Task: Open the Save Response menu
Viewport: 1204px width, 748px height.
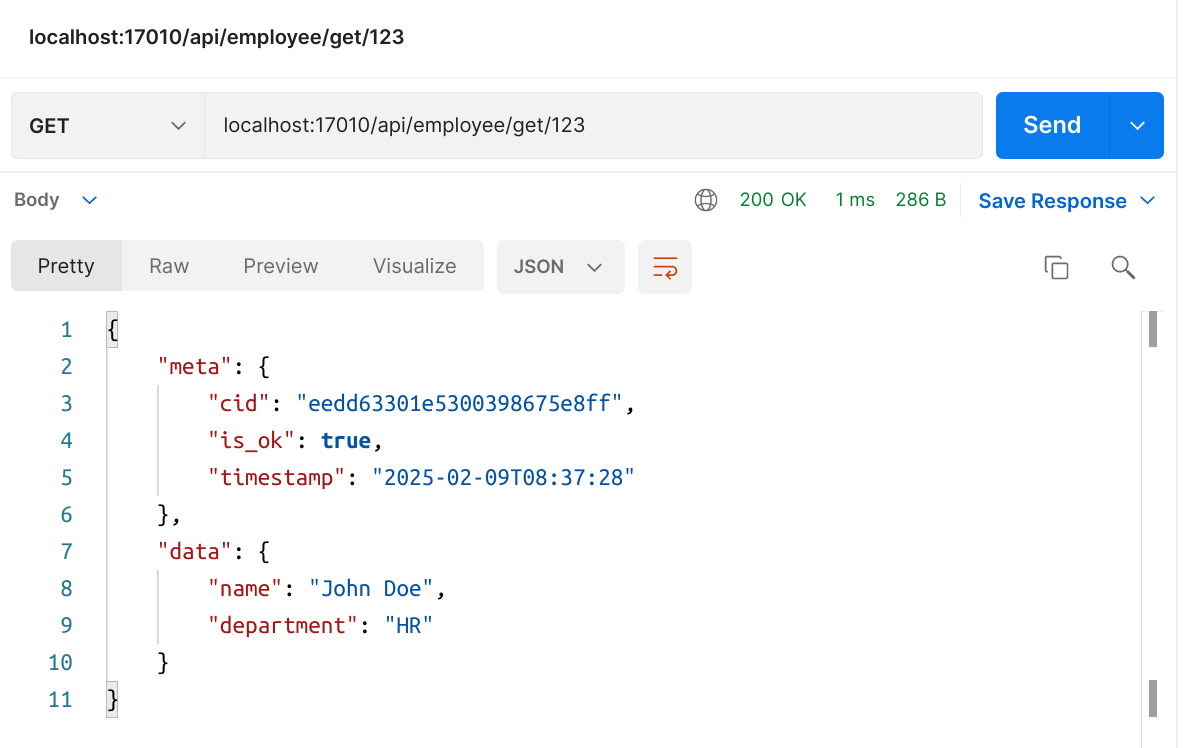Action: [x=1066, y=201]
